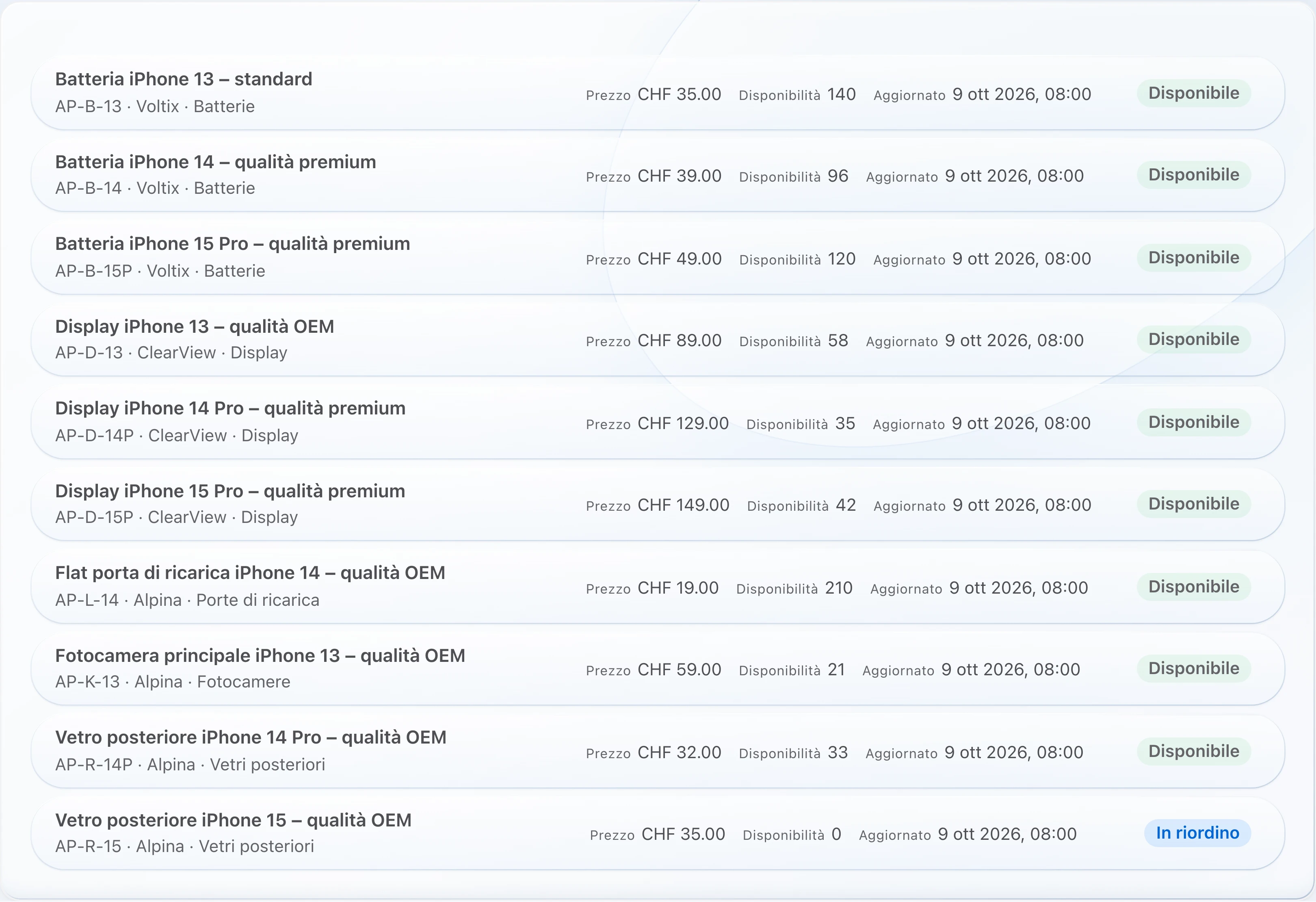1316x902 pixels.
Task: Open Display iPhone 15 Pro – qualità premium
Action: click(230, 491)
